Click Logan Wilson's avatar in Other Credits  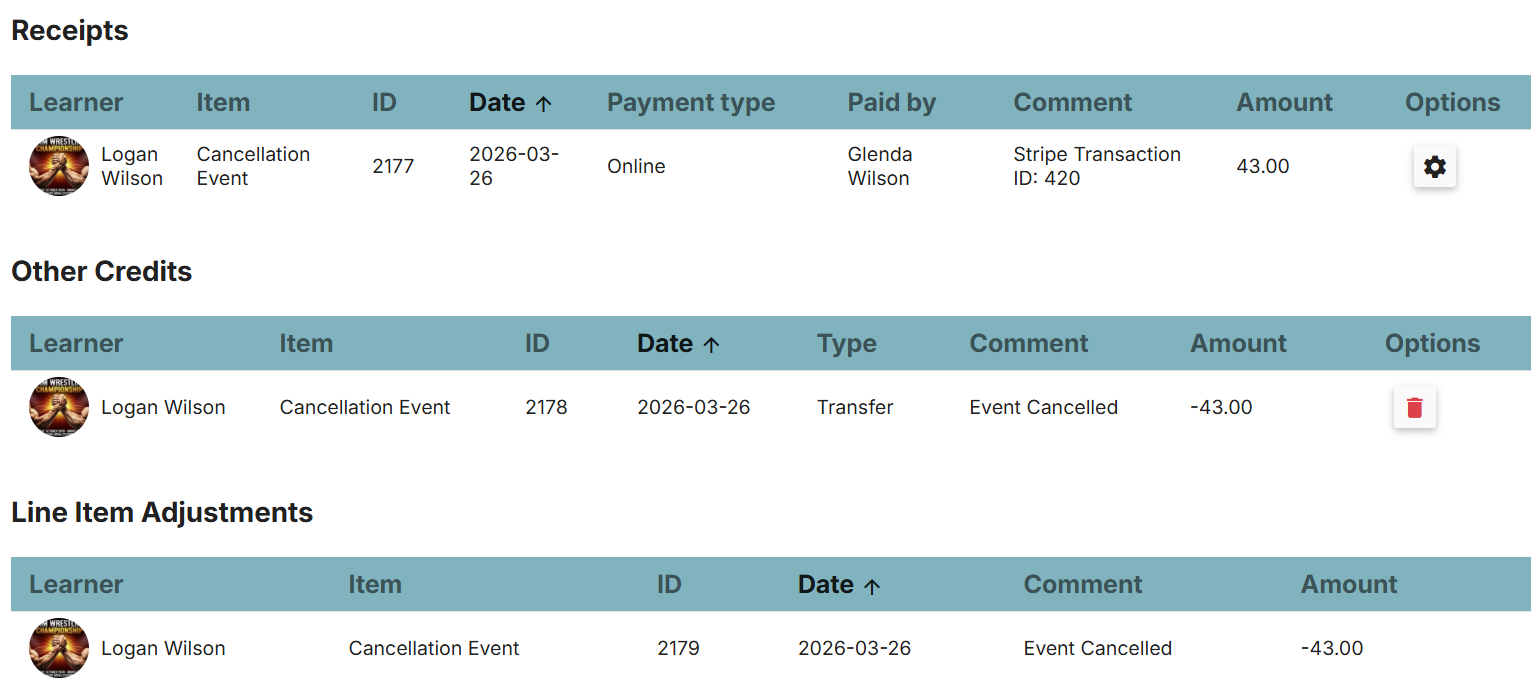tap(59, 407)
